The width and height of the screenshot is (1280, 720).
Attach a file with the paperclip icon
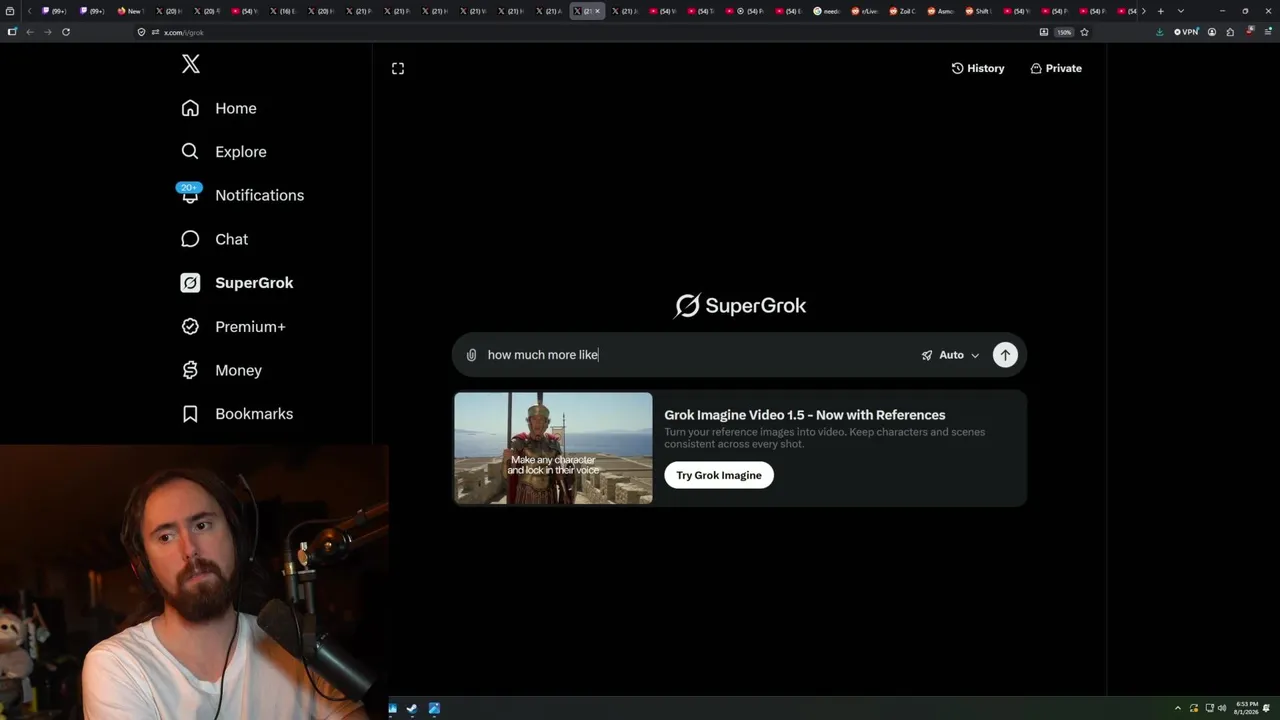[x=472, y=355]
